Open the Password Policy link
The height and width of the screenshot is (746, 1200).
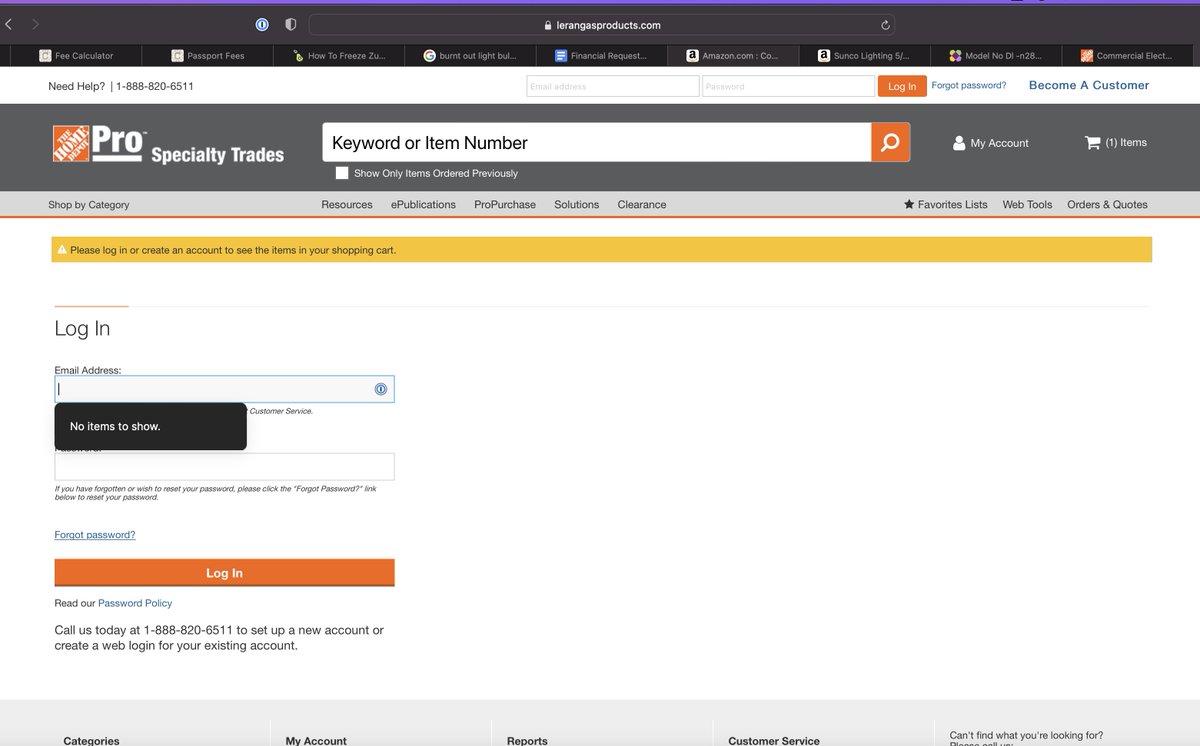click(x=135, y=603)
